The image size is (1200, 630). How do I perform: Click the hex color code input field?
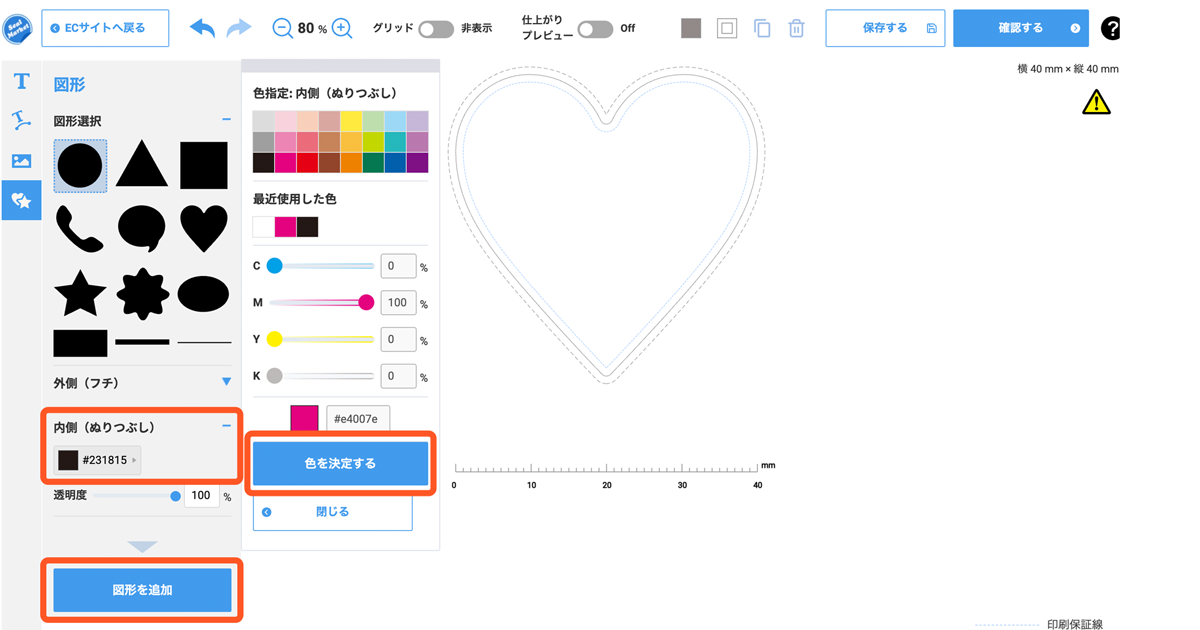(x=360, y=418)
